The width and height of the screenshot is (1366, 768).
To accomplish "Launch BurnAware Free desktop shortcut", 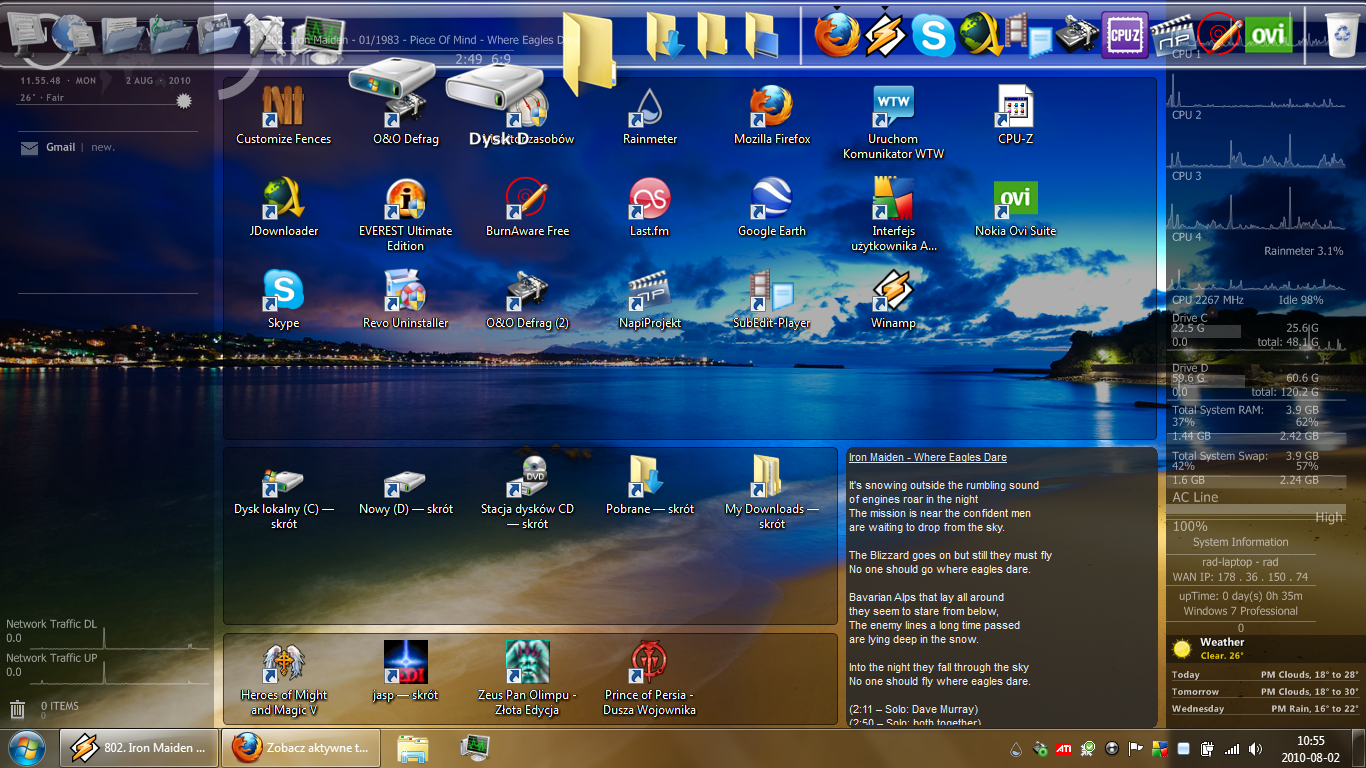I will click(528, 208).
